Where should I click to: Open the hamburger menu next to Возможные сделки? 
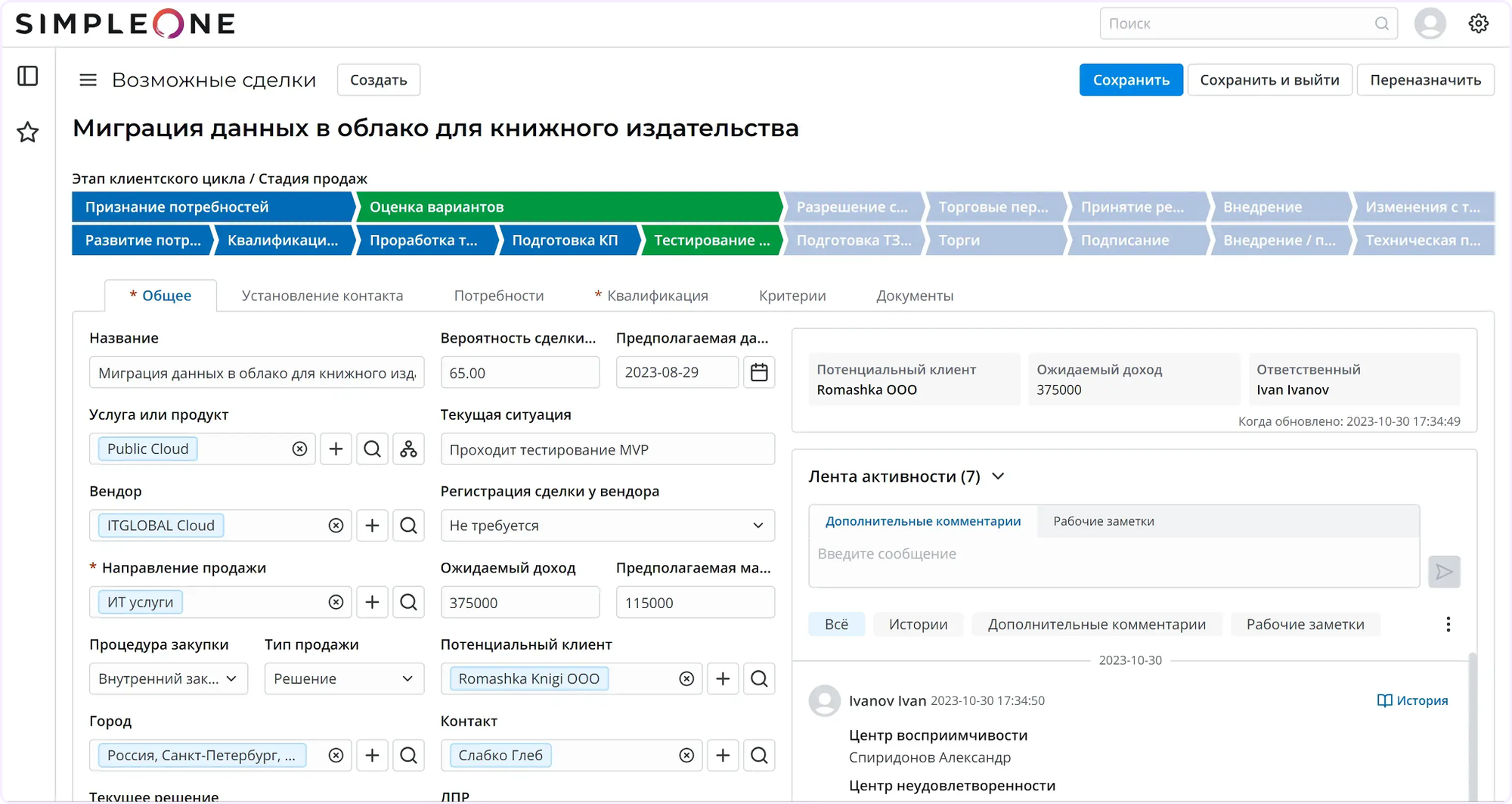click(88, 80)
